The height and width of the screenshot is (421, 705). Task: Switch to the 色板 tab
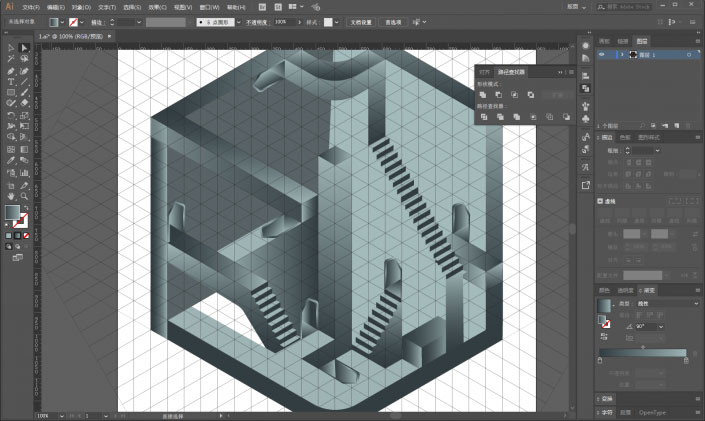coord(625,137)
